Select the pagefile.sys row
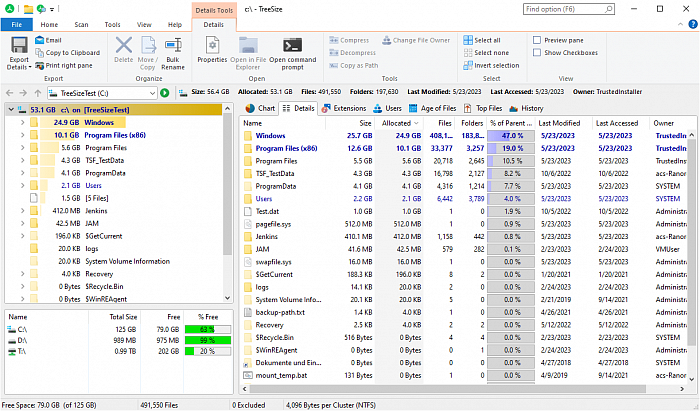The width and height of the screenshot is (700, 411). click(x=464, y=224)
